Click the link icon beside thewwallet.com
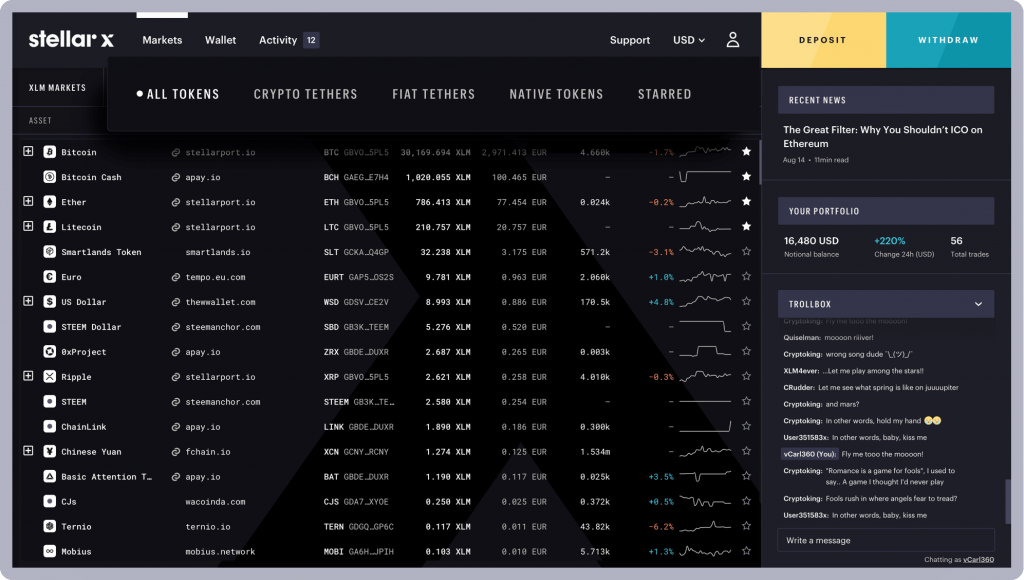Screen dimensions: 1024x580 coord(176,302)
